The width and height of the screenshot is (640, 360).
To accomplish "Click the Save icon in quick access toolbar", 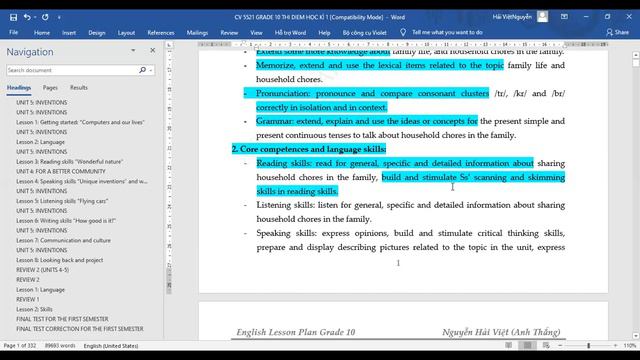I will 13,17.
